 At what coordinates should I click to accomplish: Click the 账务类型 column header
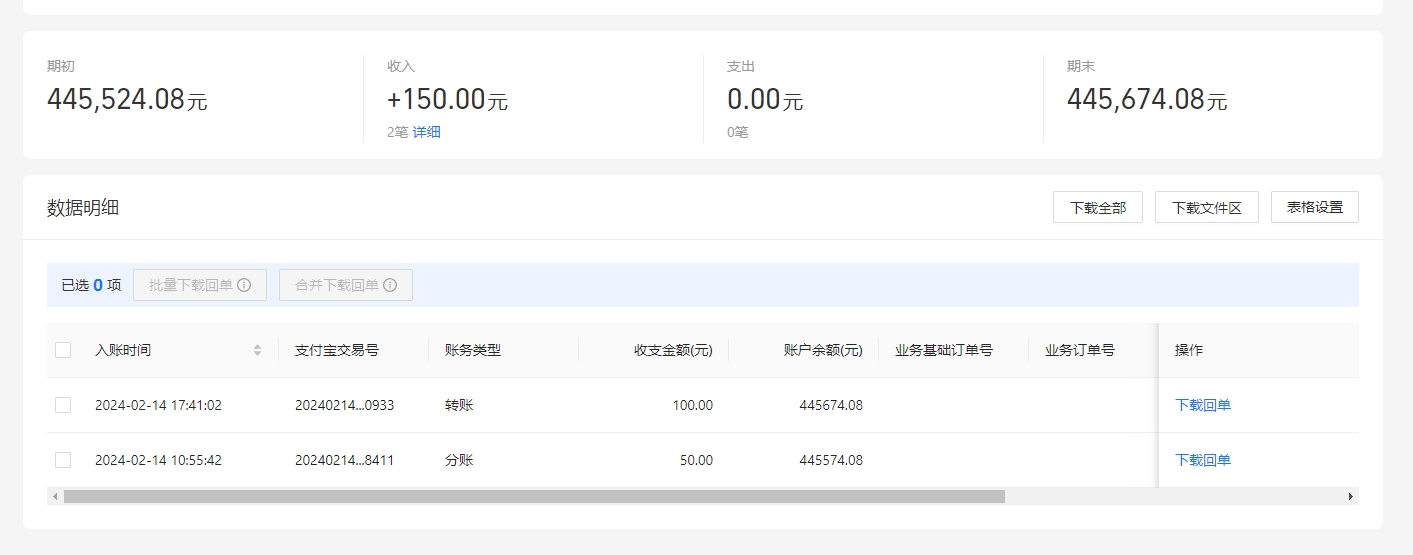473,350
